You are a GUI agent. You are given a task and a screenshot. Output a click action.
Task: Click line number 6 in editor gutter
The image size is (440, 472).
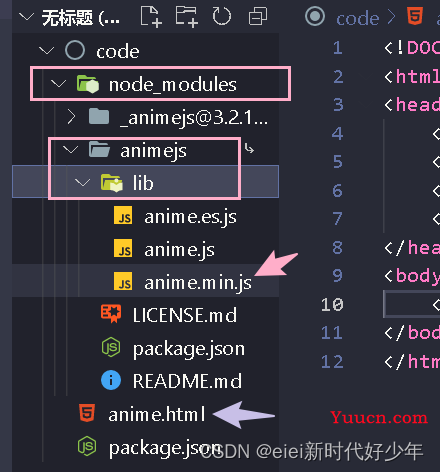coord(338,190)
